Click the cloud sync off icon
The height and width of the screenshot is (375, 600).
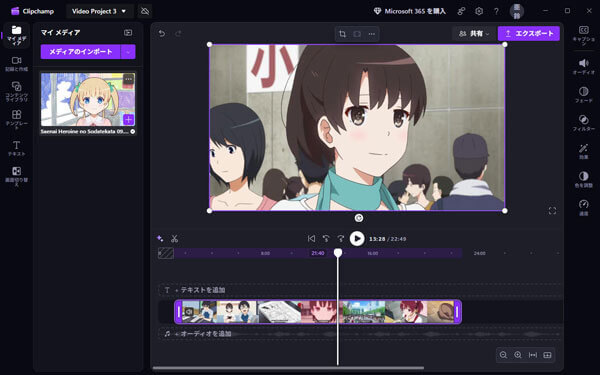point(145,11)
